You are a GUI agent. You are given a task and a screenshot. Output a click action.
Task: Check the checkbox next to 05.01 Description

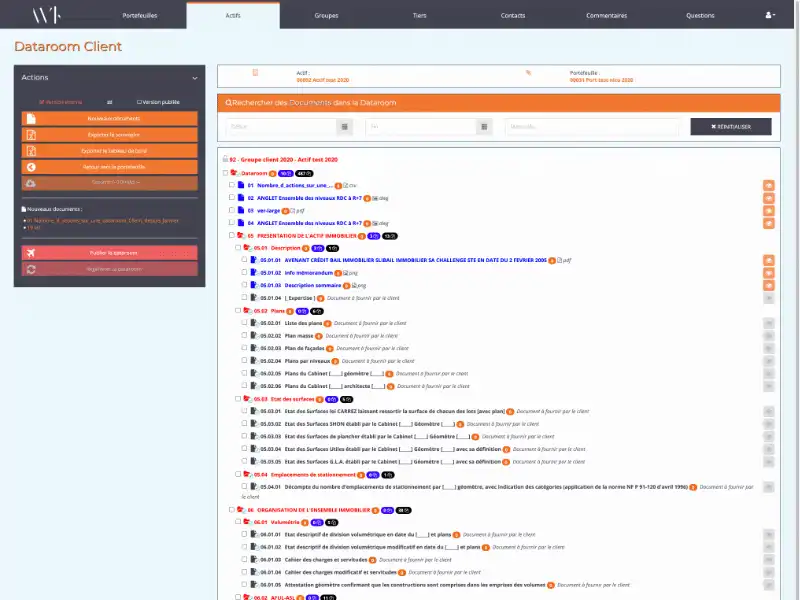237,248
